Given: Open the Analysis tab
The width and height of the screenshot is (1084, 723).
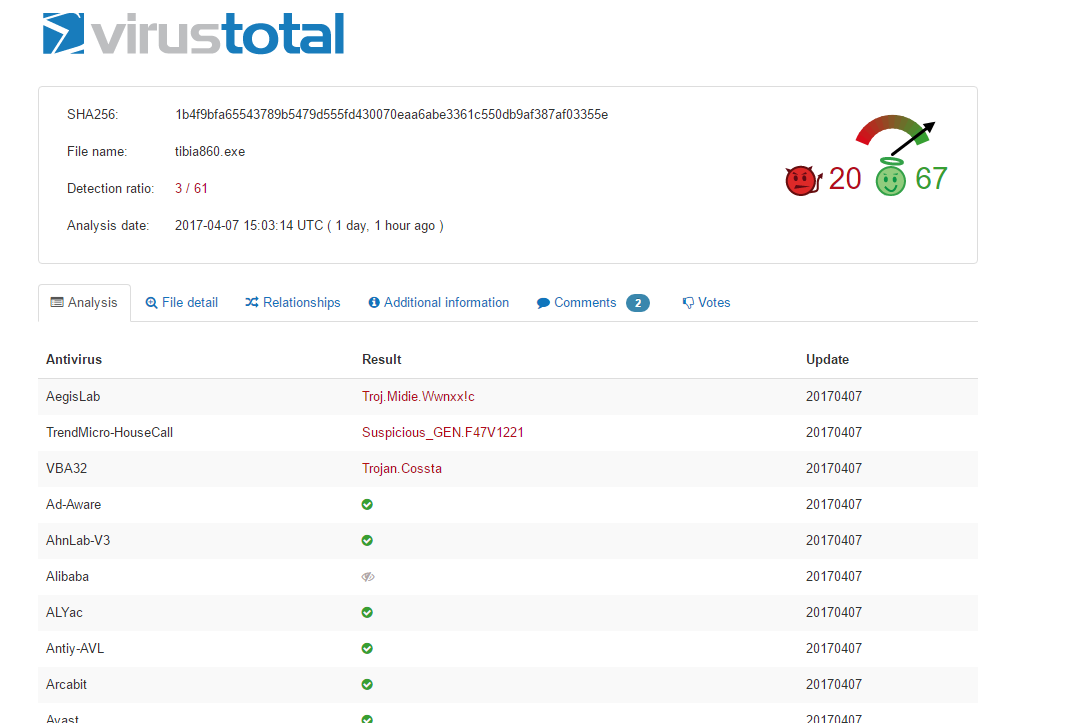Looking at the screenshot, I should (84, 303).
